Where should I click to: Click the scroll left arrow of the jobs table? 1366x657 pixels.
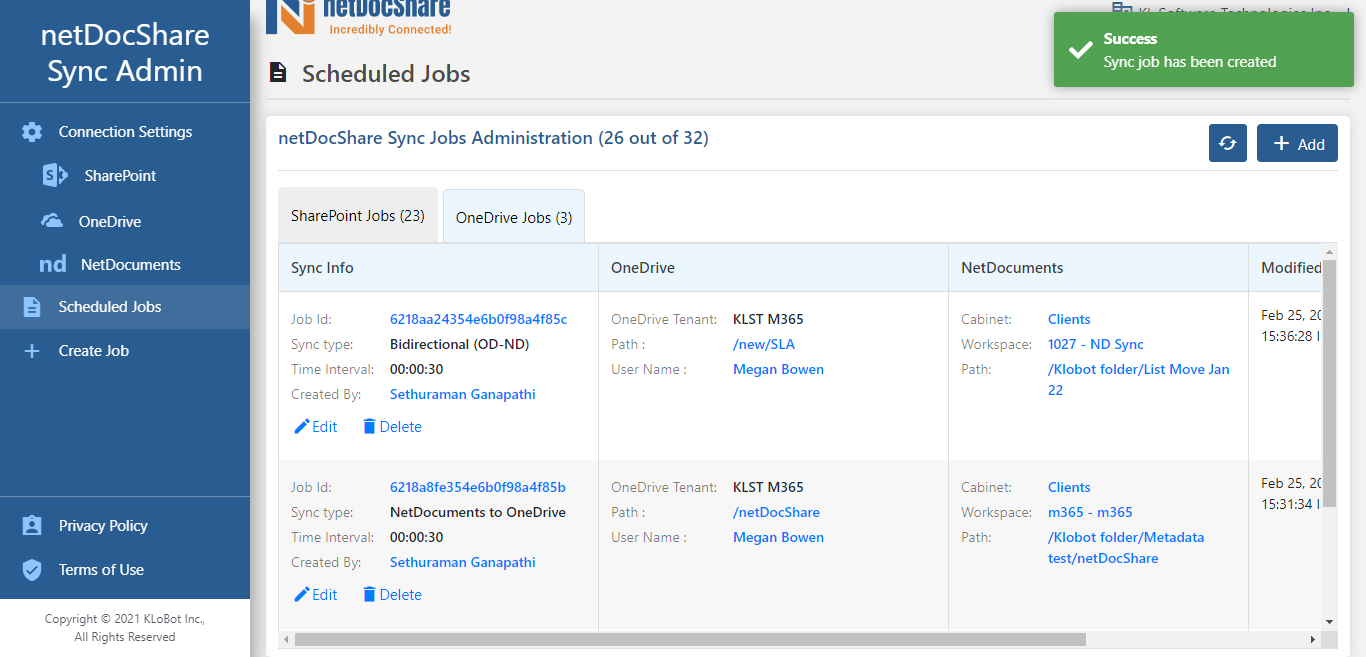click(287, 639)
